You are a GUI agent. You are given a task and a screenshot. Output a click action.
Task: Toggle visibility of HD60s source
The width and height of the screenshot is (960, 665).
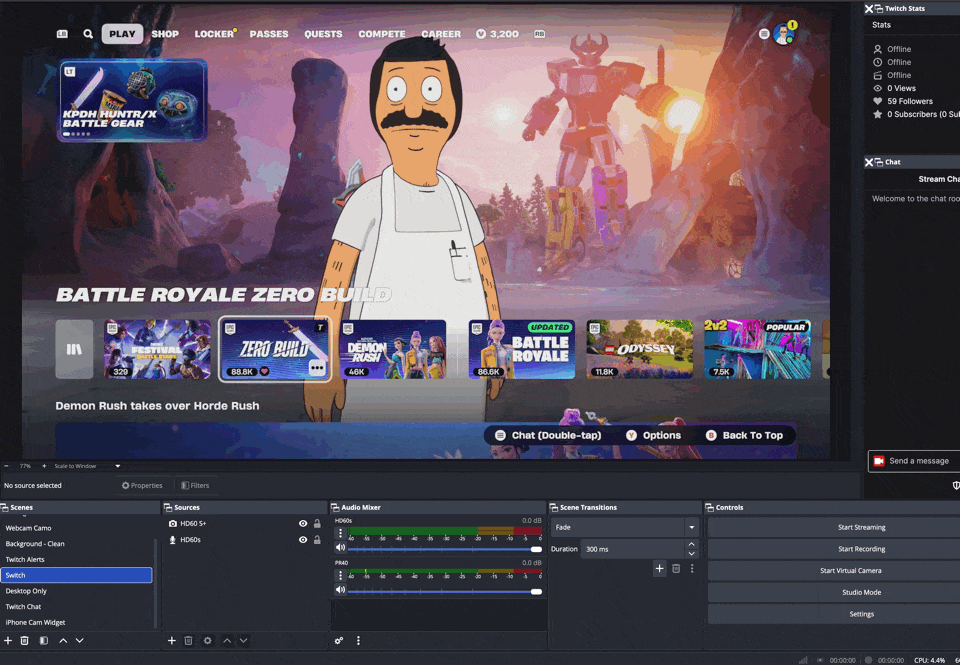[303, 539]
